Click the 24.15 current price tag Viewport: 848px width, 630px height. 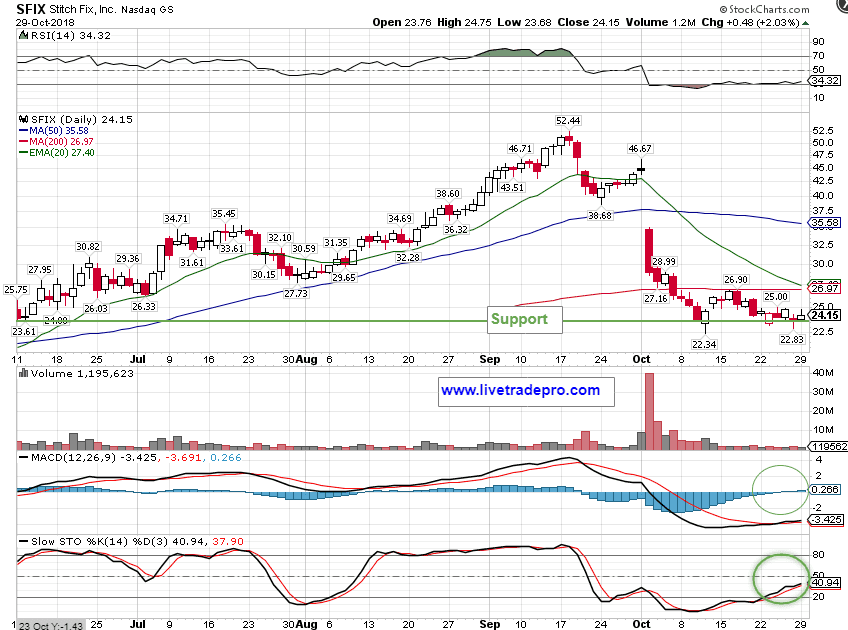pos(823,315)
